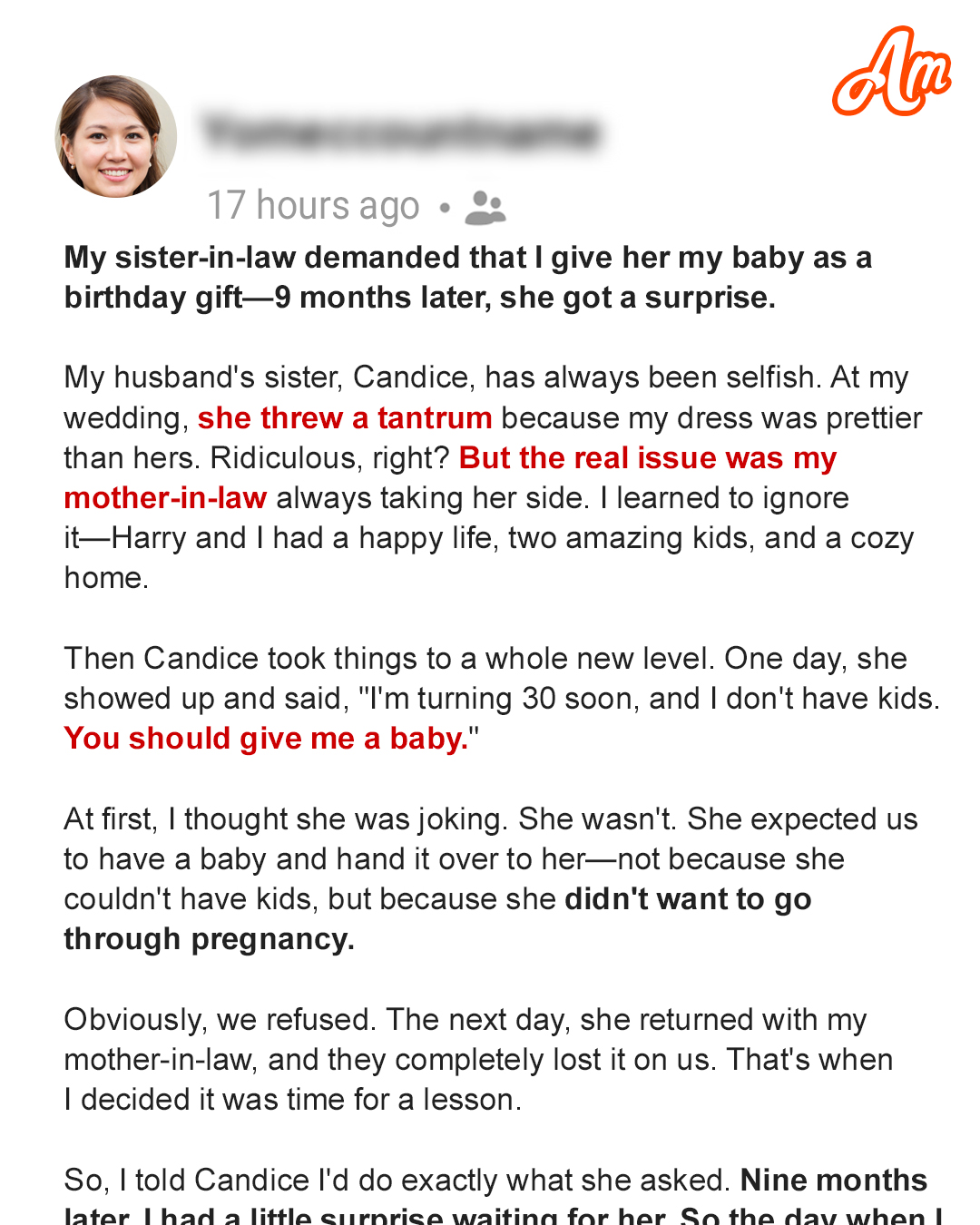Click red text "But the real issue was my"
Viewport: 980px width, 1225px height.
tap(647, 458)
